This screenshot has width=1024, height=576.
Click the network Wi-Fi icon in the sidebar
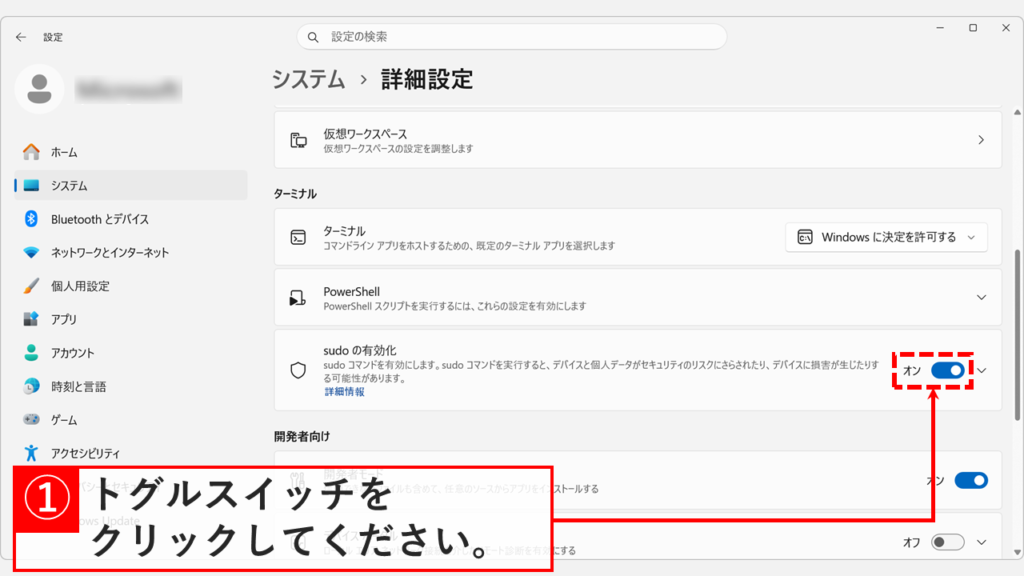pos(31,252)
